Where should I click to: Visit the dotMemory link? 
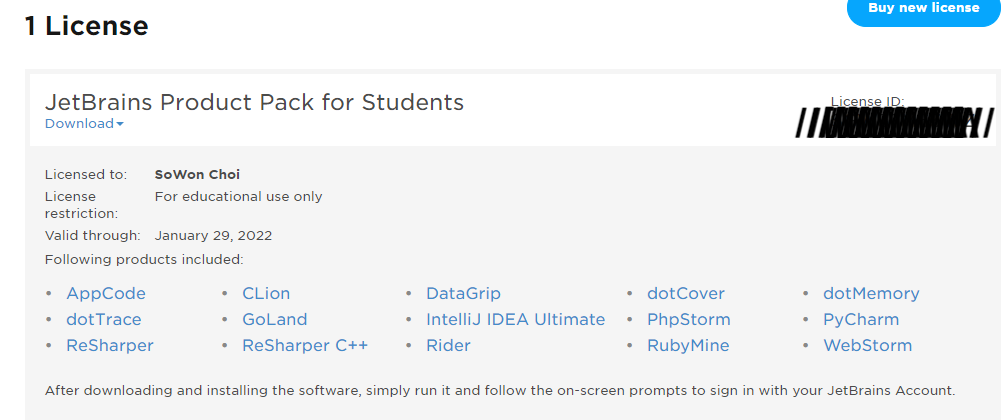pos(871,294)
